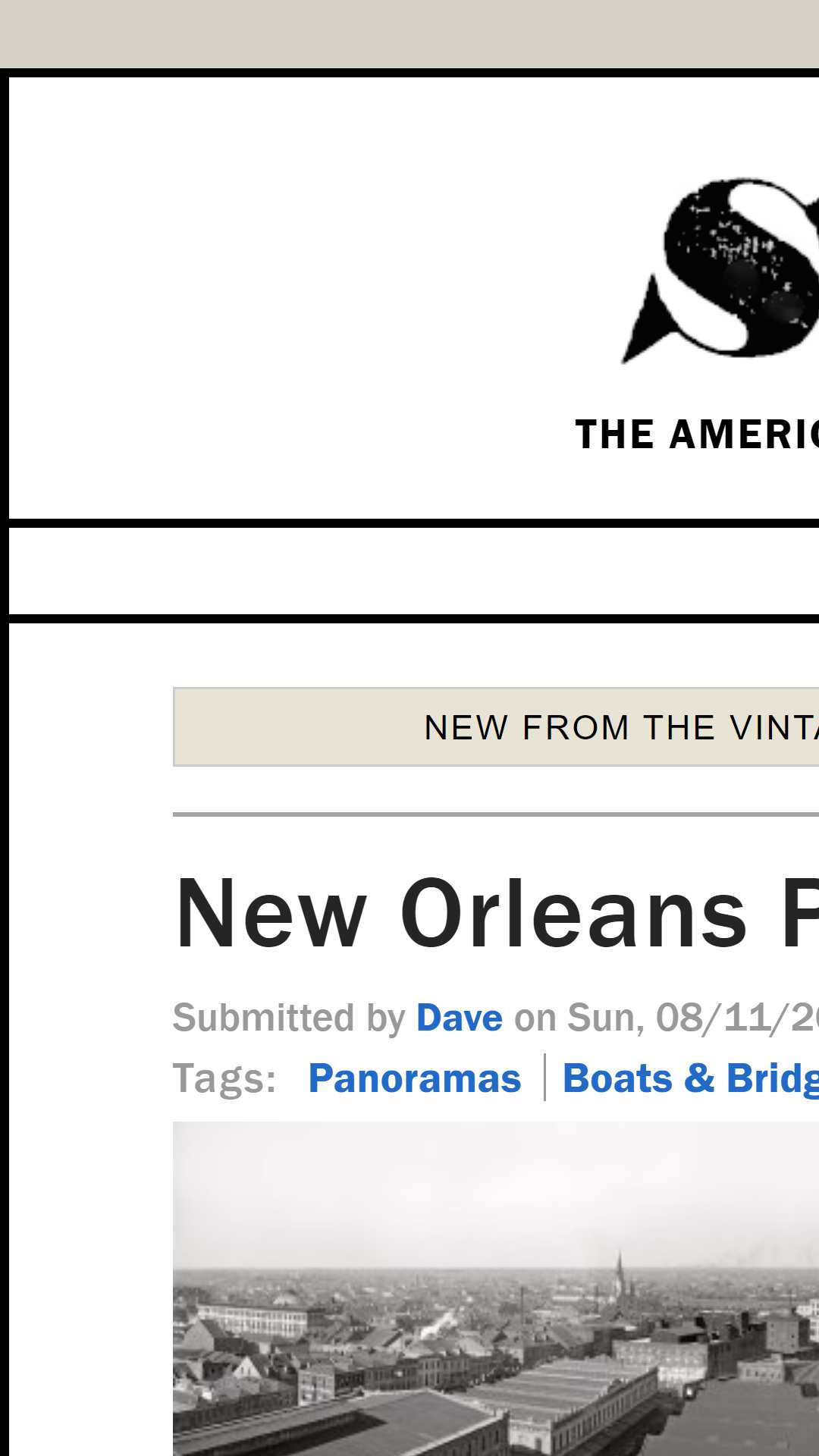Click the white header area beside the logo
The height and width of the screenshot is (1456, 819).
(303, 296)
